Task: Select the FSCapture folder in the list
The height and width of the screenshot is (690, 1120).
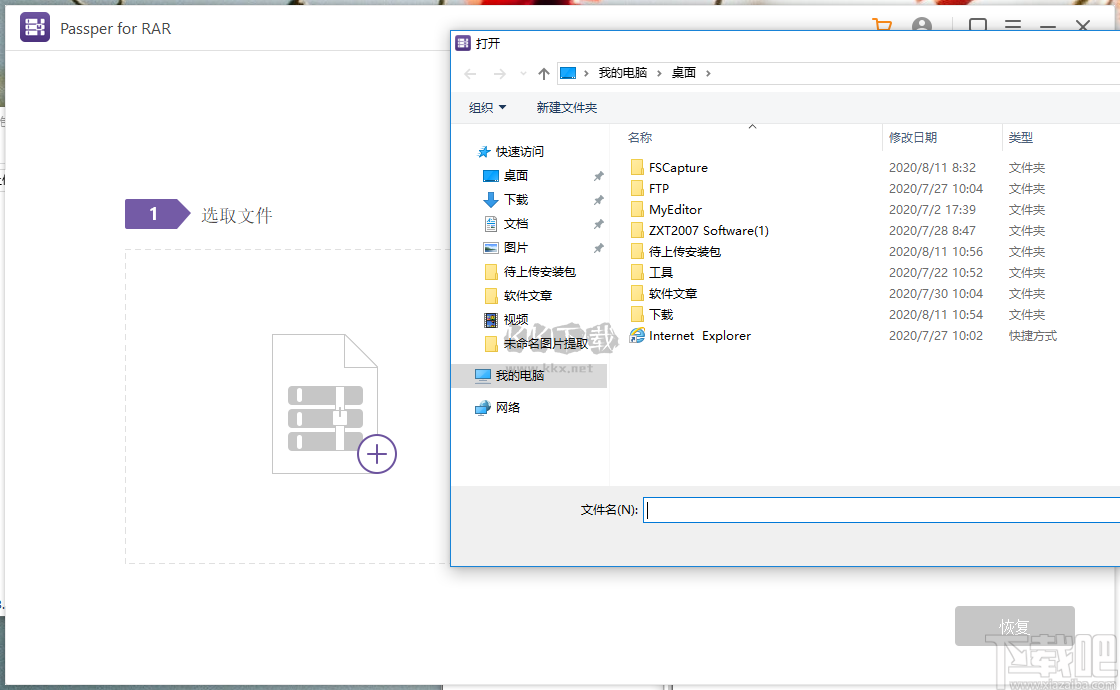Action: (677, 167)
